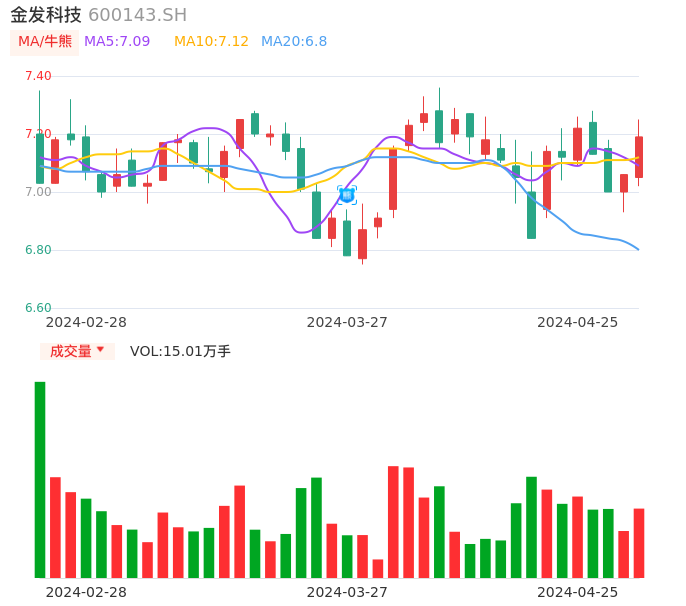Click the 7.40 price axis label

click(38, 76)
